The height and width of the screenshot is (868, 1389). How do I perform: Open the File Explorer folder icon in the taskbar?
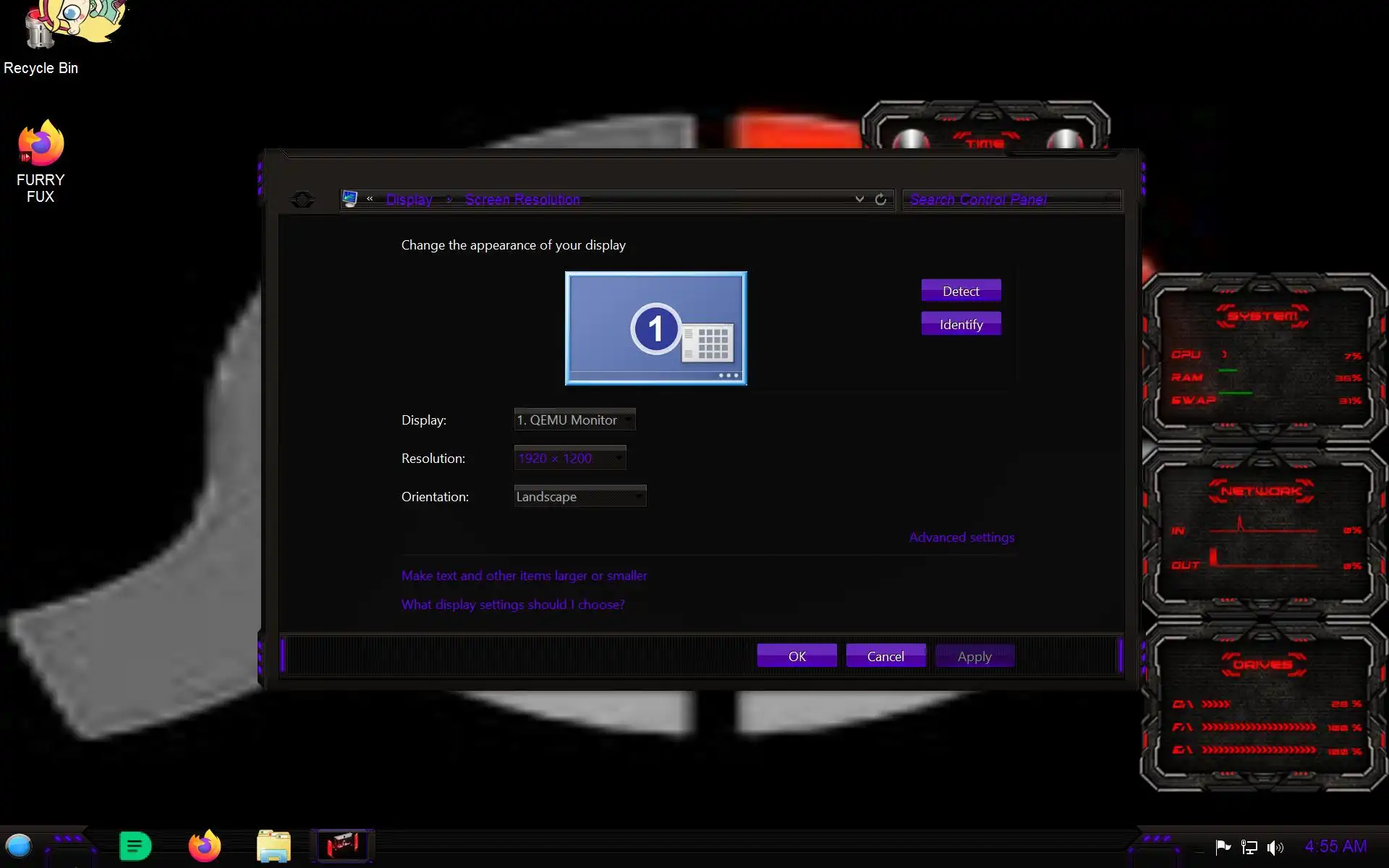point(273,846)
